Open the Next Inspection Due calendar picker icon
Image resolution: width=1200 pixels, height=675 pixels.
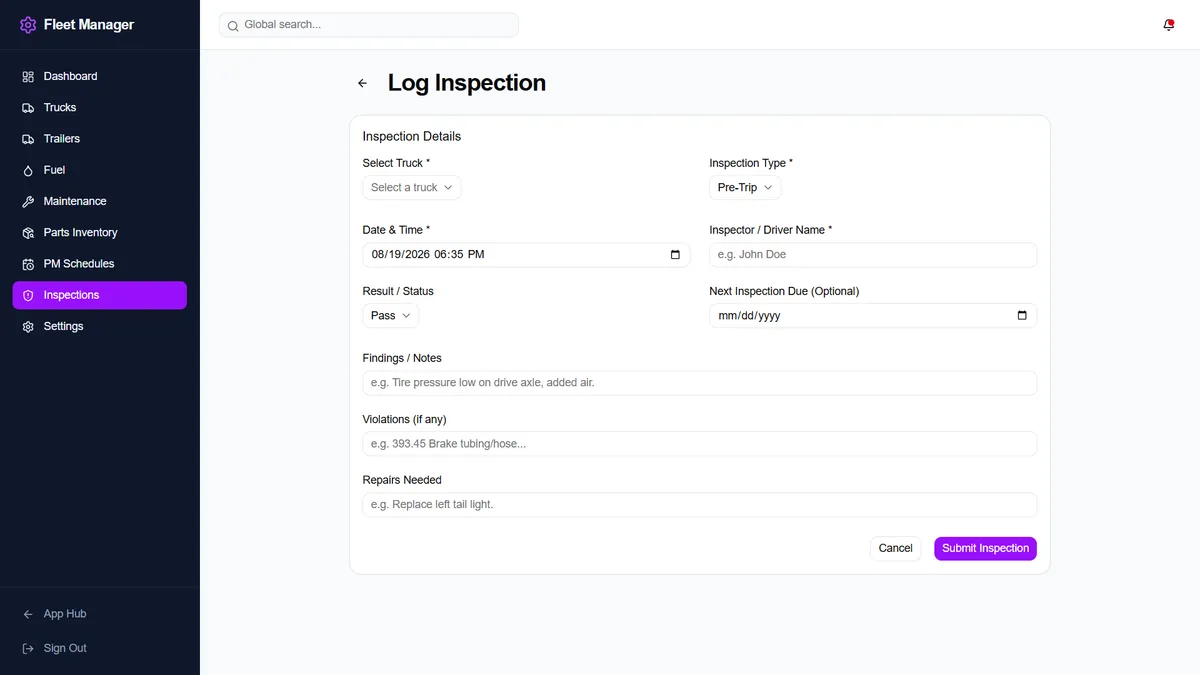(1022, 316)
